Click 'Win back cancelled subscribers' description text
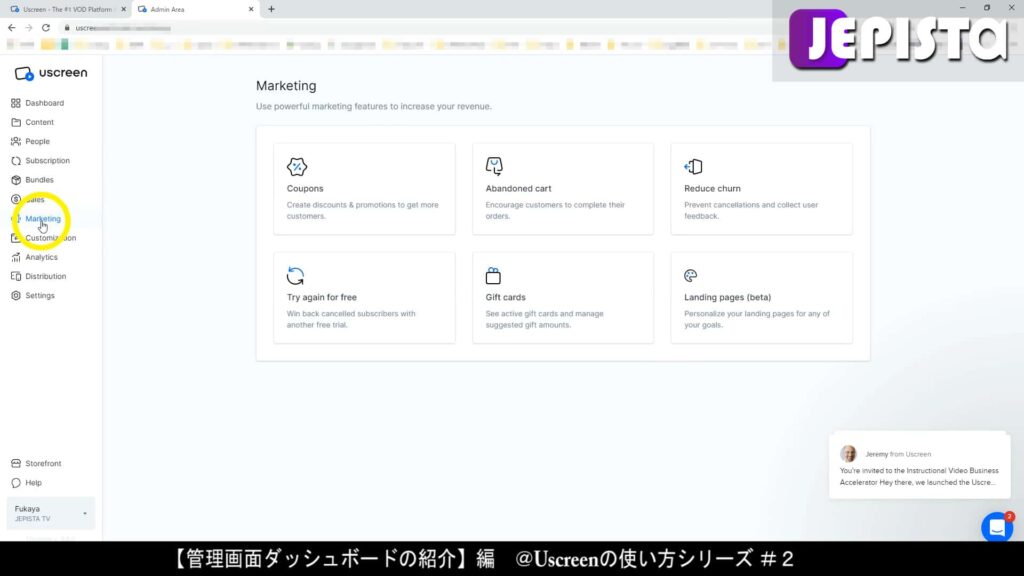1024x576 pixels. pyautogui.click(x=351, y=319)
